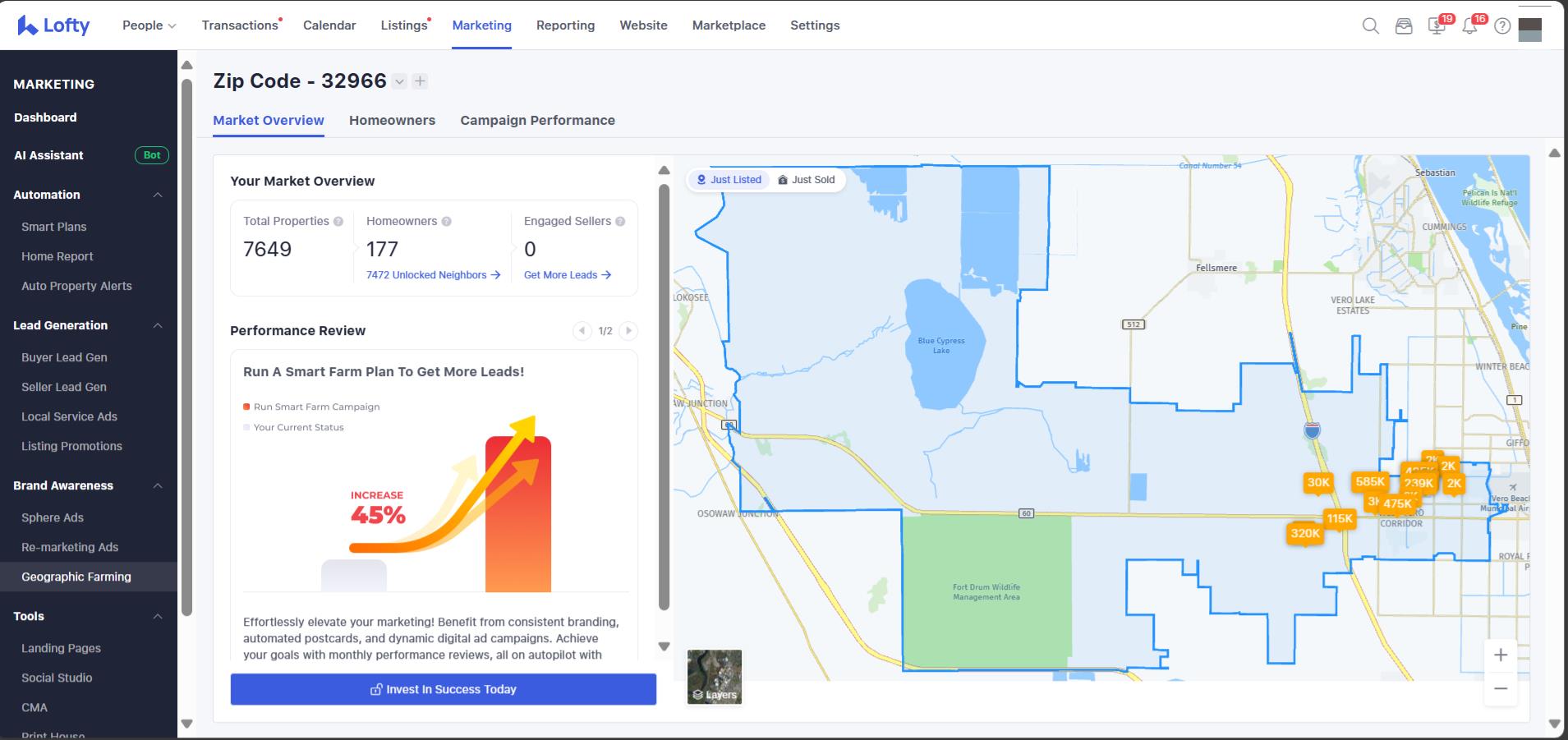Click the Lofty logo
Screen dimensions: 1568x740
click(x=53, y=25)
